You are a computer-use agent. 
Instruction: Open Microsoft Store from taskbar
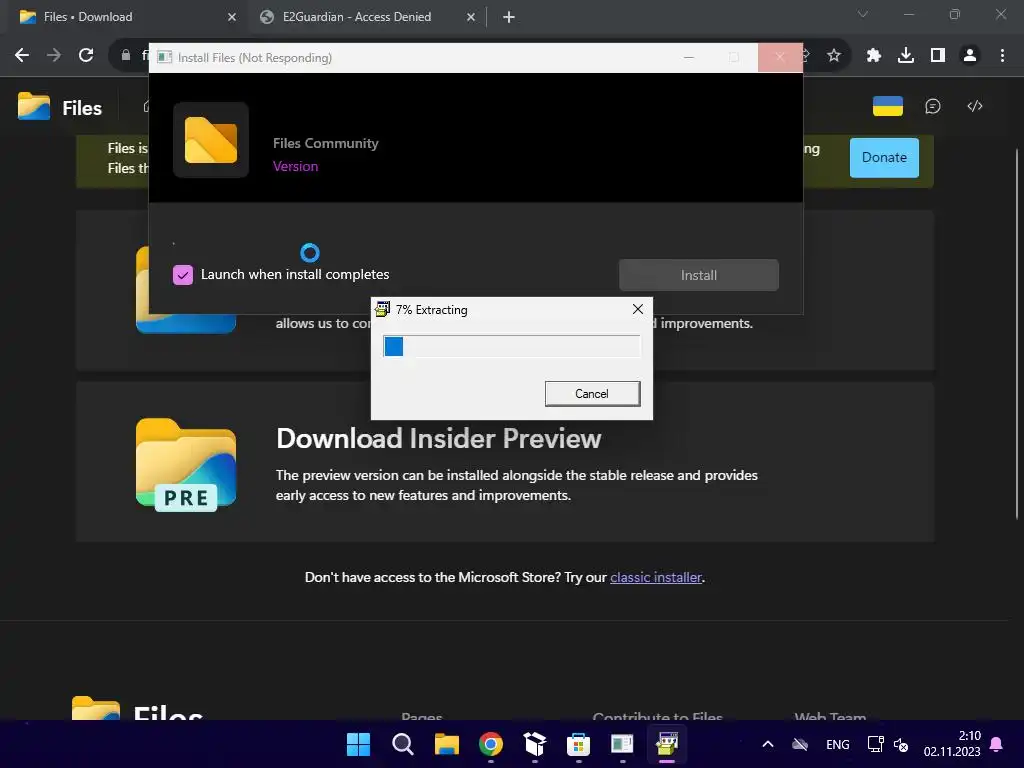point(579,744)
